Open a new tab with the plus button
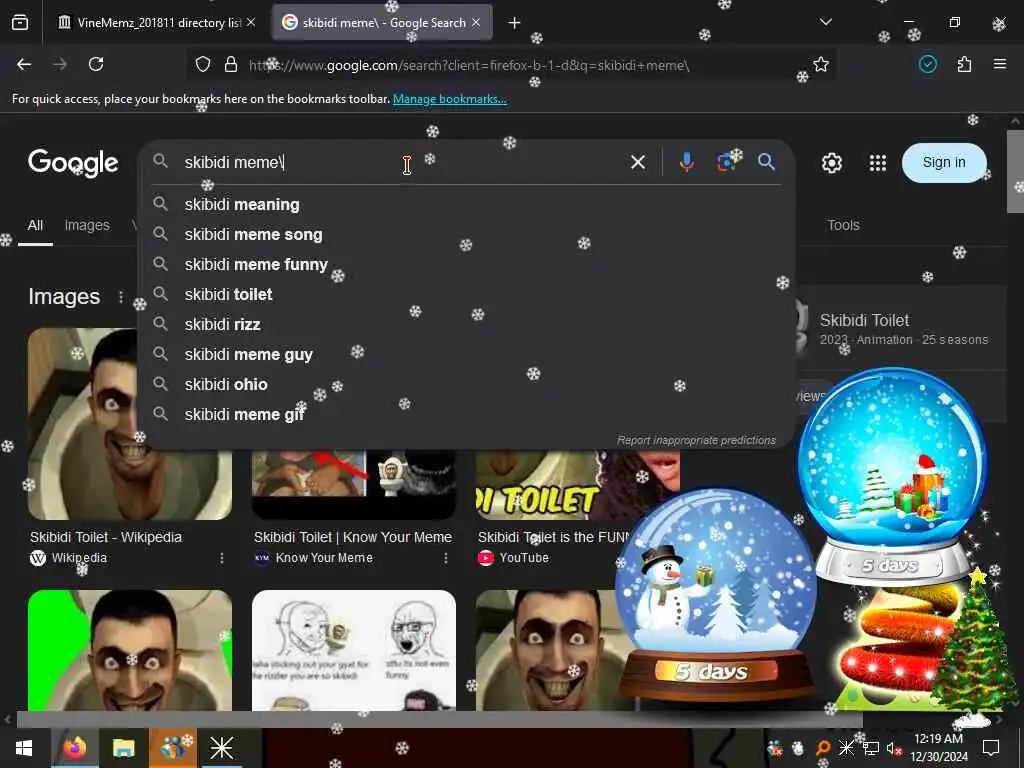This screenshot has width=1024, height=768. click(514, 23)
